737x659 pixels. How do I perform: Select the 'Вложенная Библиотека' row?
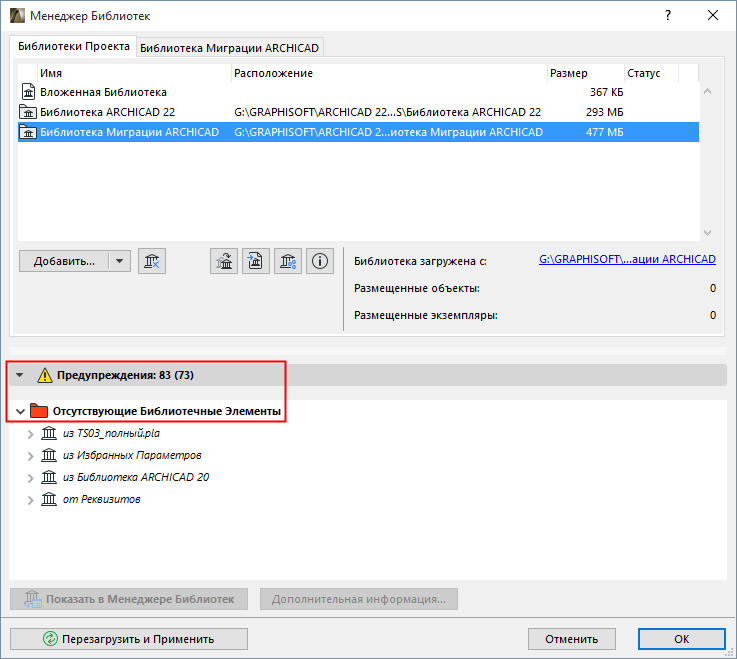click(x=358, y=92)
